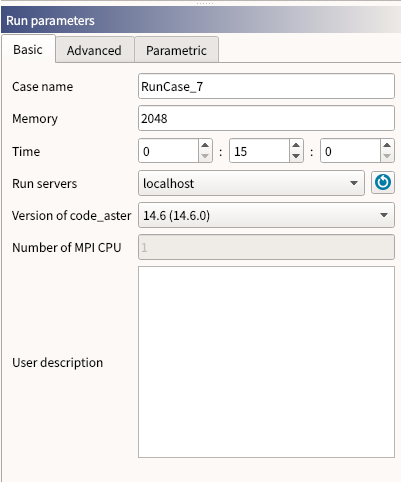The width and height of the screenshot is (401, 482).
Task: Select the Basic tab
Action: click(x=28, y=49)
